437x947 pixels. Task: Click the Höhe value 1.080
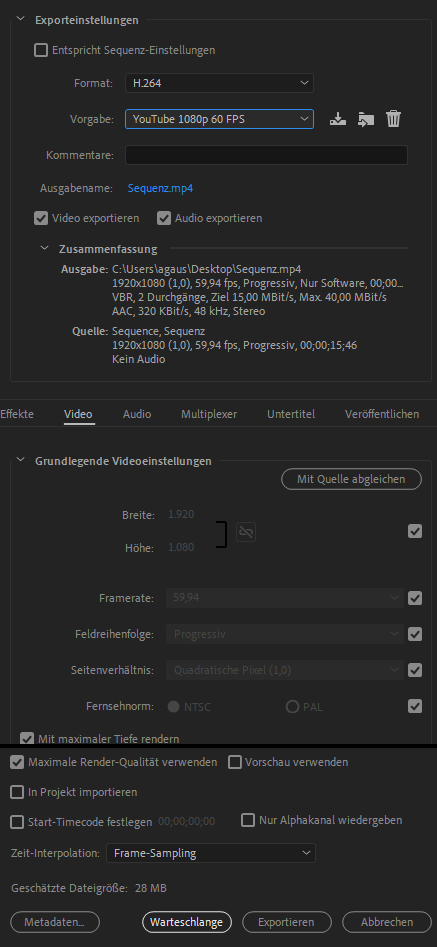coord(181,548)
